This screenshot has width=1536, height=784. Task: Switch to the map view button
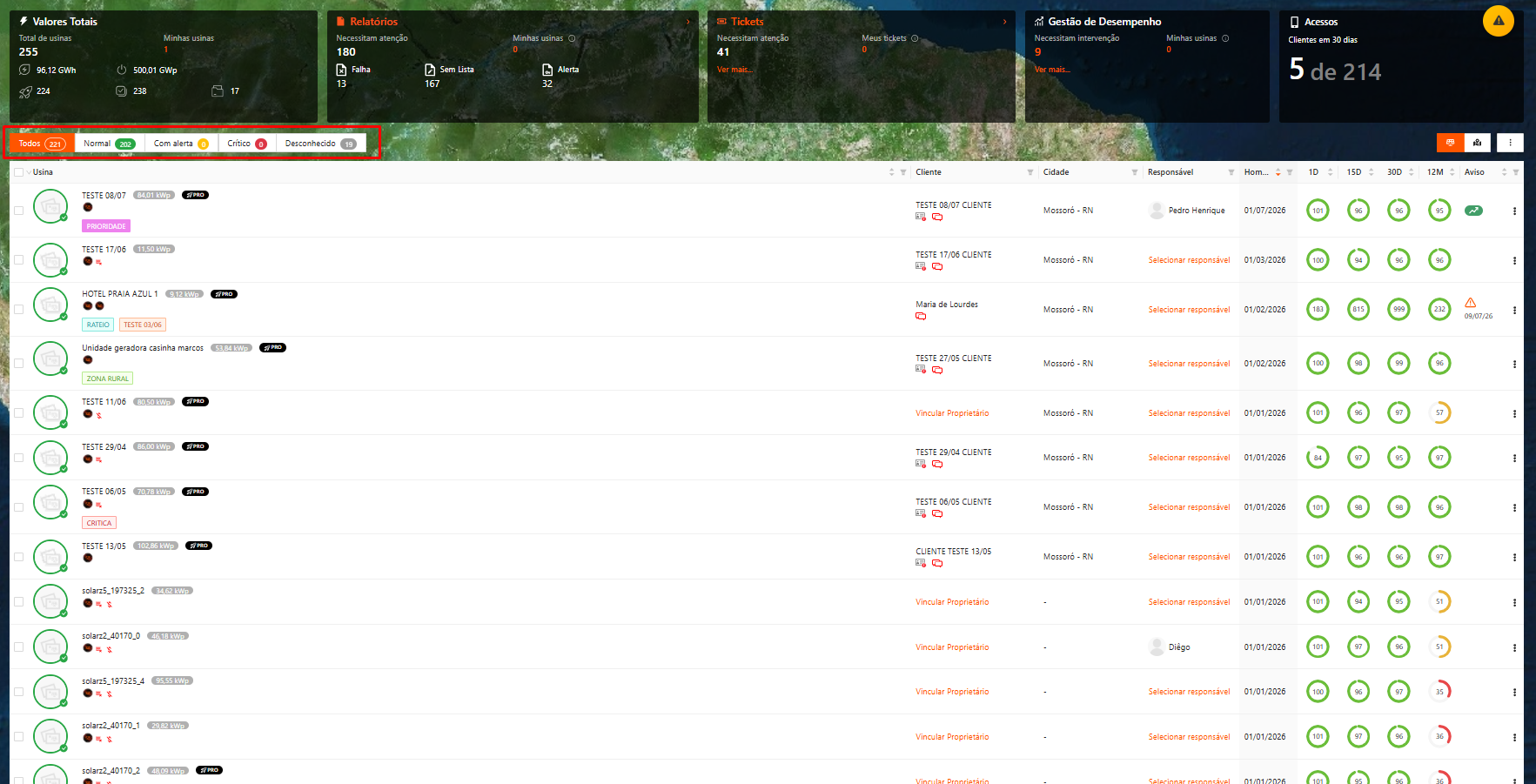(1478, 143)
